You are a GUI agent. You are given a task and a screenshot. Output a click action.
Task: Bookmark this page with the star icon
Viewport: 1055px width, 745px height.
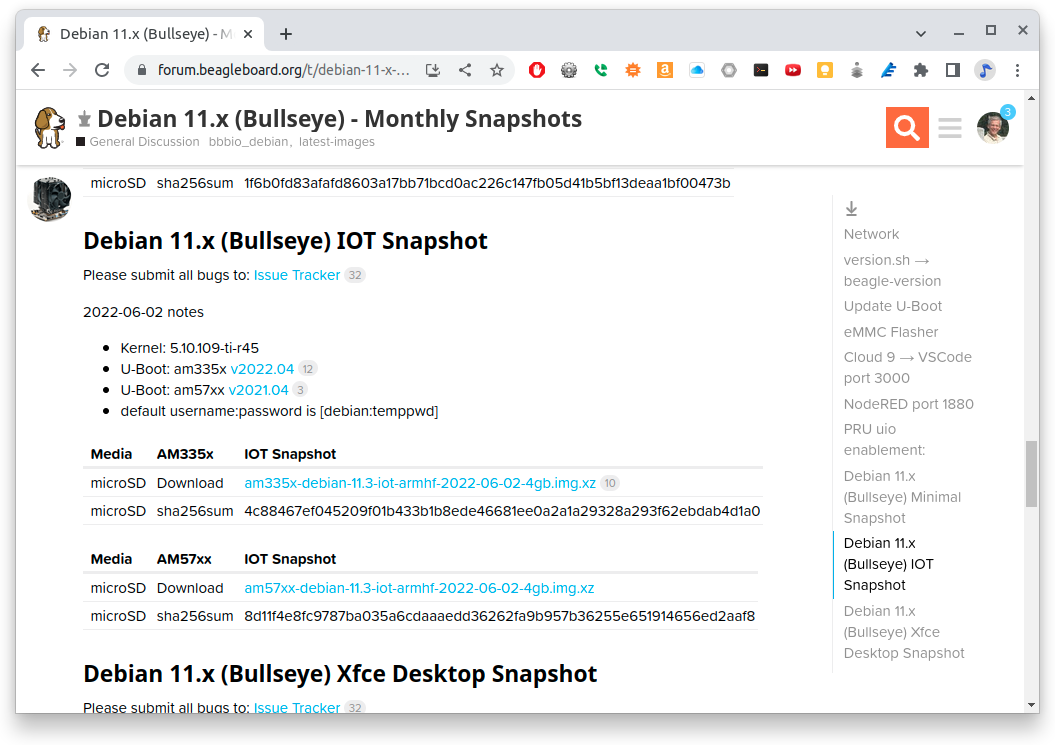pyautogui.click(x=497, y=70)
